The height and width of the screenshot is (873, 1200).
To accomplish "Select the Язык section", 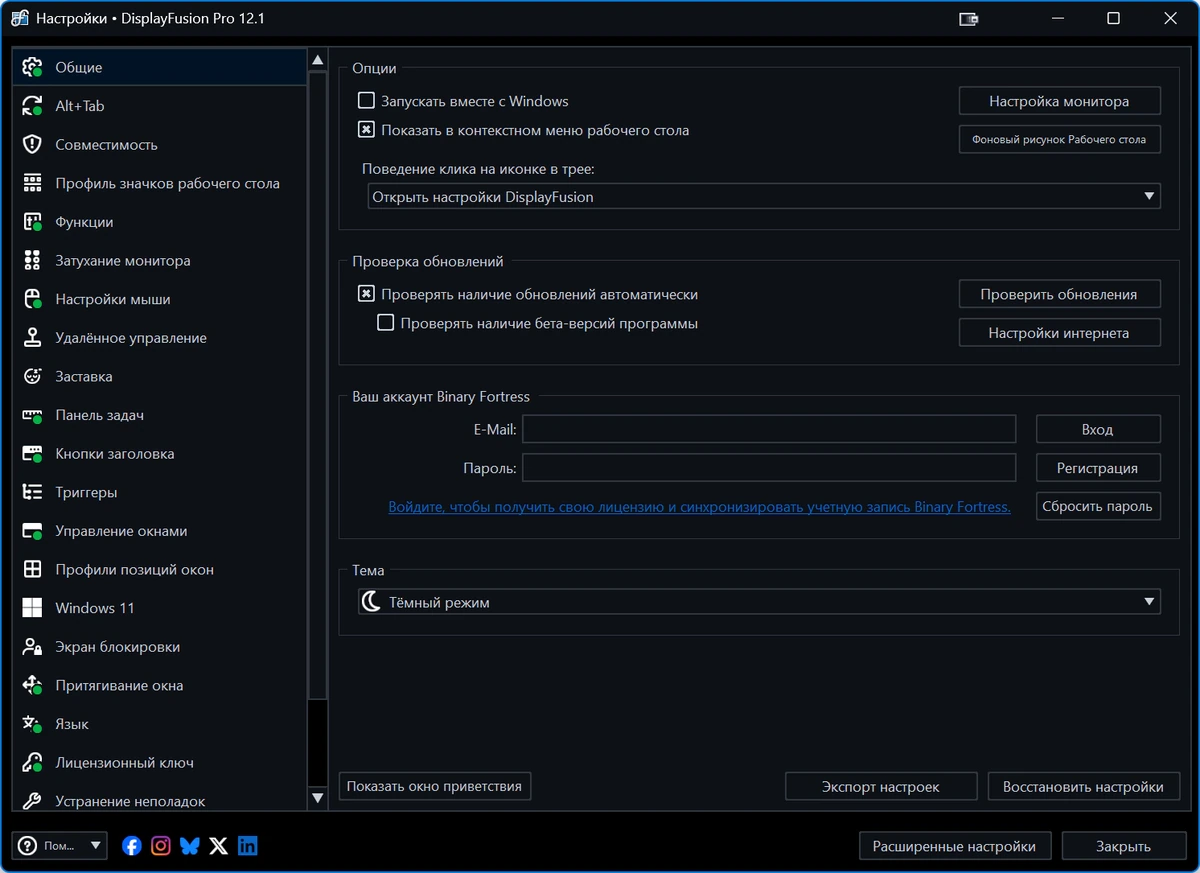I will pyautogui.click(x=160, y=724).
